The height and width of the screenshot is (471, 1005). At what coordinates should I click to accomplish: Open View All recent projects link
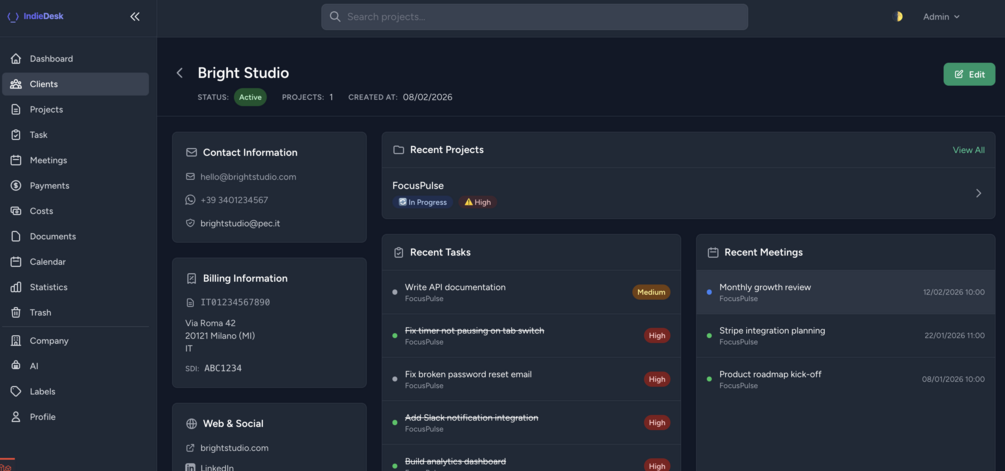tap(968, 150)
